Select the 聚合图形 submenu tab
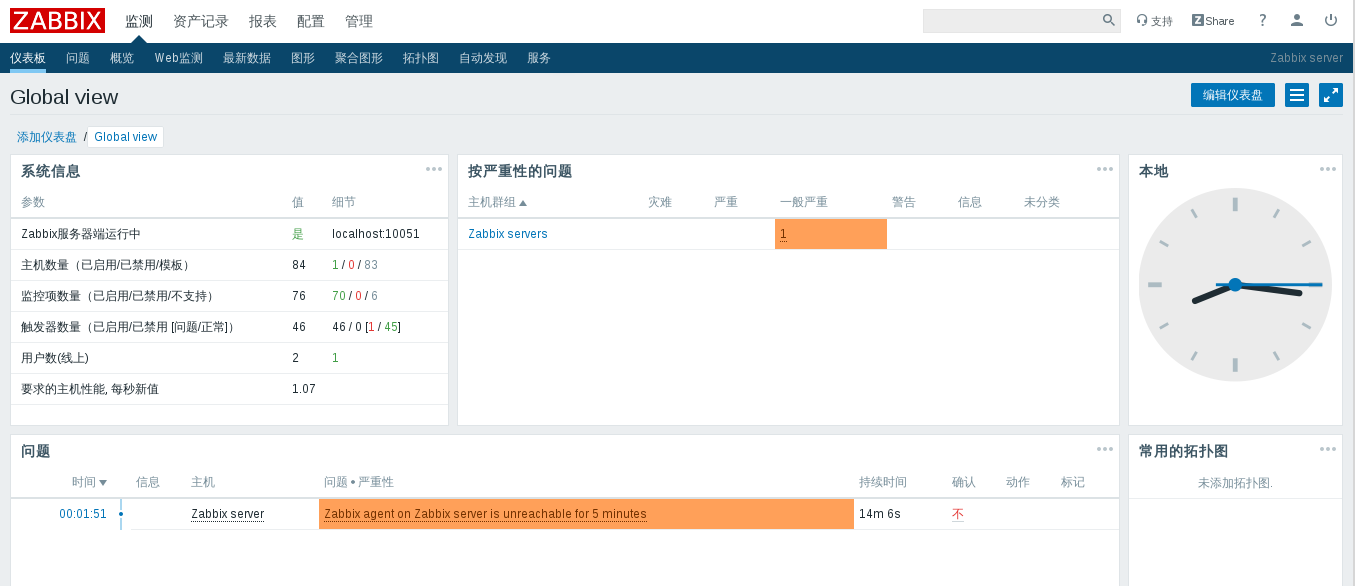 pyautogui.click(x=359, y=58)
